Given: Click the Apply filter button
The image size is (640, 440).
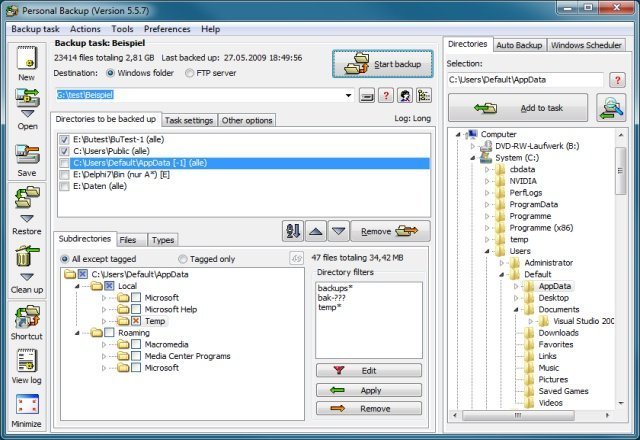Looking at the screenshot, I should [x=368, y=390].
